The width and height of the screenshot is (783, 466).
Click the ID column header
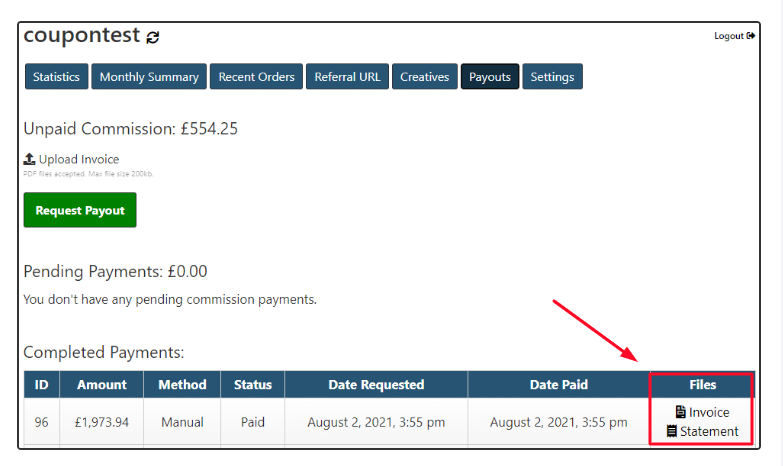(x=41, y=385)
